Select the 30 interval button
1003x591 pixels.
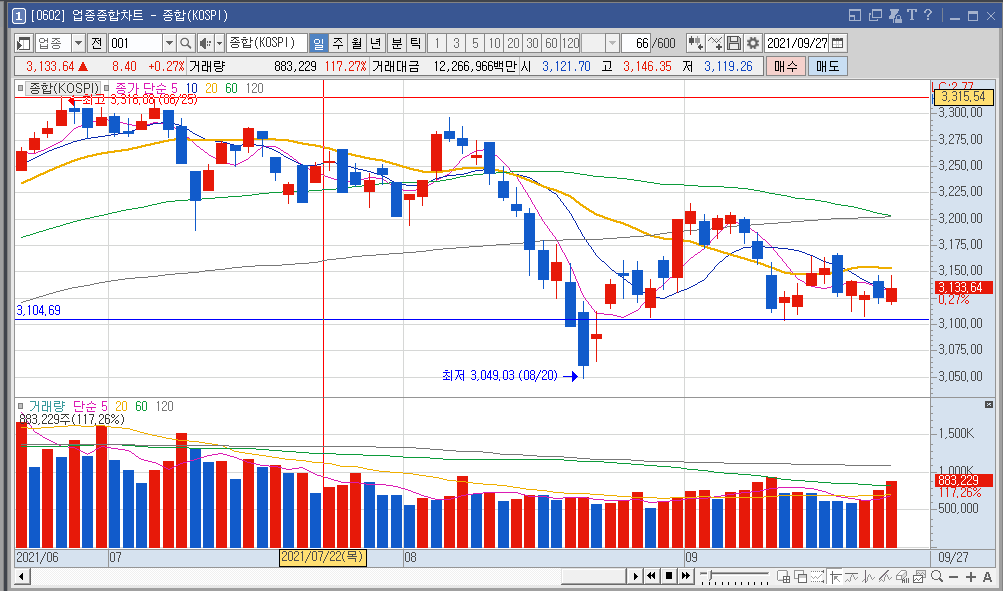(x=532, y=43)
